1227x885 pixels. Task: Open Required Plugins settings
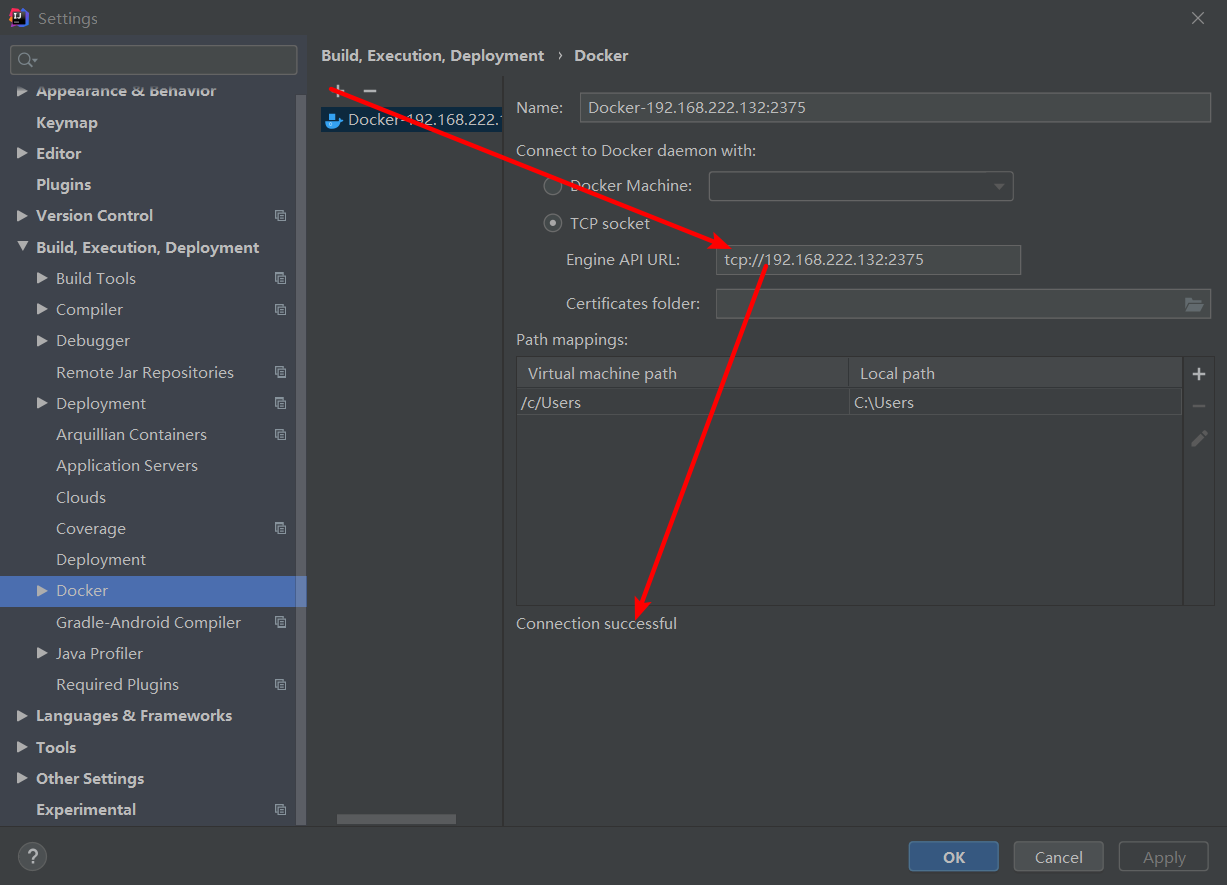click(x=117, y=685)
